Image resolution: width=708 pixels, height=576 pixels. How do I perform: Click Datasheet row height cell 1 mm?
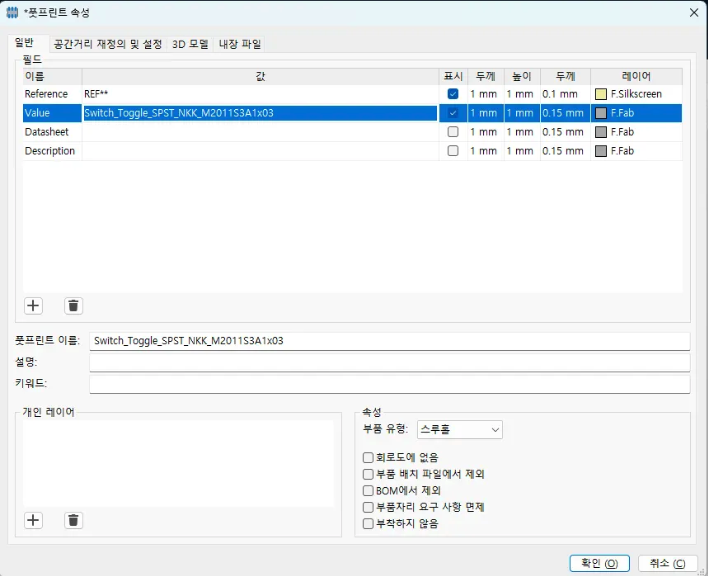tap(522, 132)
